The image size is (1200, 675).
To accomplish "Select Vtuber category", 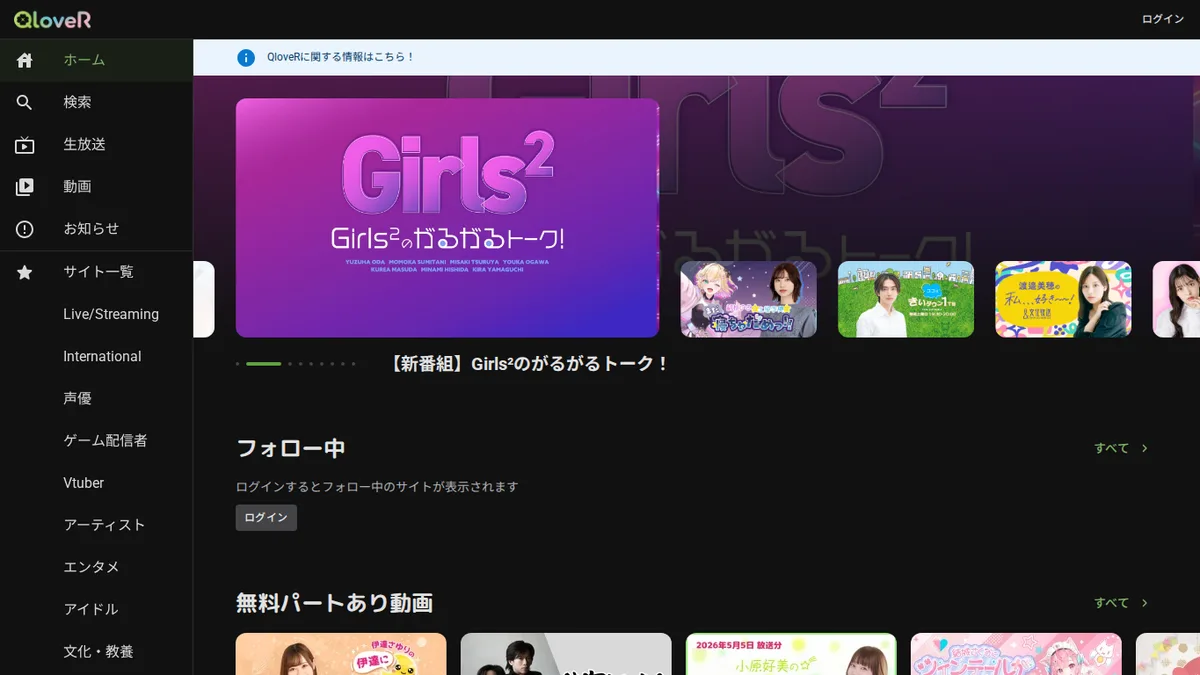I will 96,482.
